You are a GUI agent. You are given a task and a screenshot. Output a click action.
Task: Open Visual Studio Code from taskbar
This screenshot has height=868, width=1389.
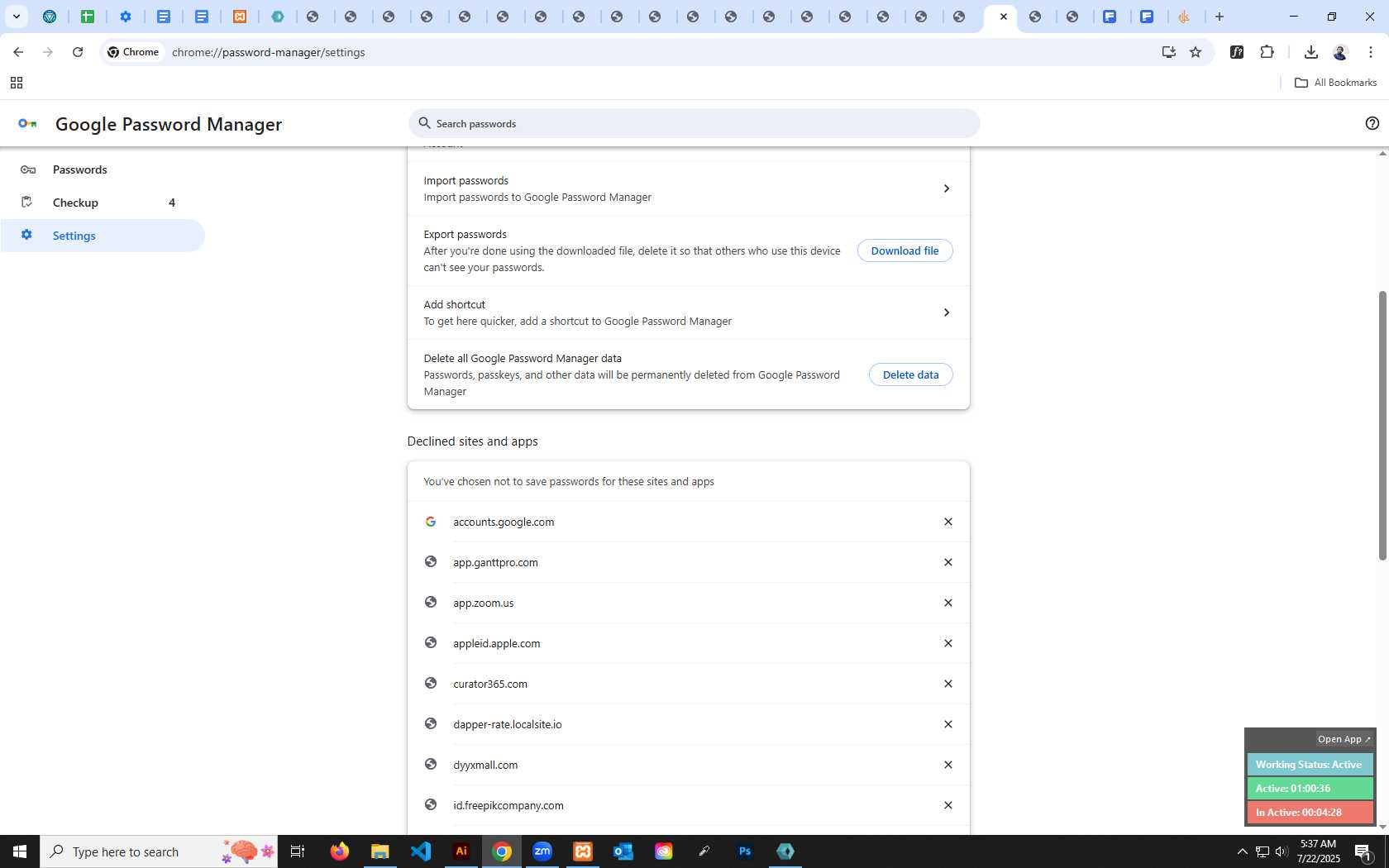click(420, 851)
